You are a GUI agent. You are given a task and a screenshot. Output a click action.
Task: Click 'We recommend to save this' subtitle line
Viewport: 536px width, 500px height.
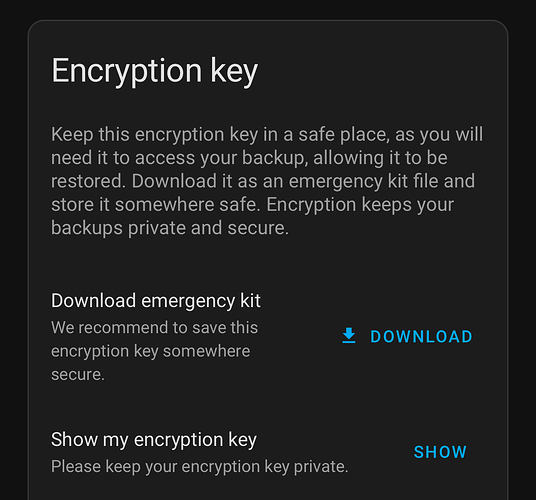tap(155, 327)
